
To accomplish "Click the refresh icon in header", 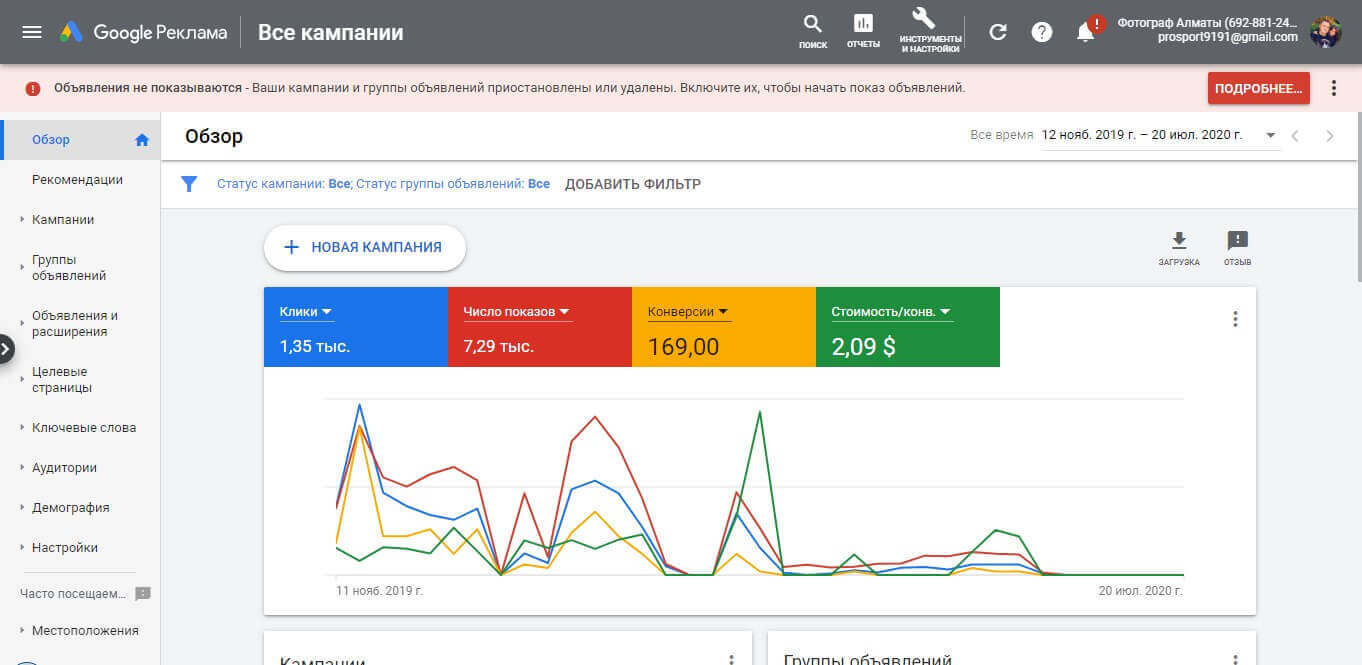I will [x=997, y=32].
